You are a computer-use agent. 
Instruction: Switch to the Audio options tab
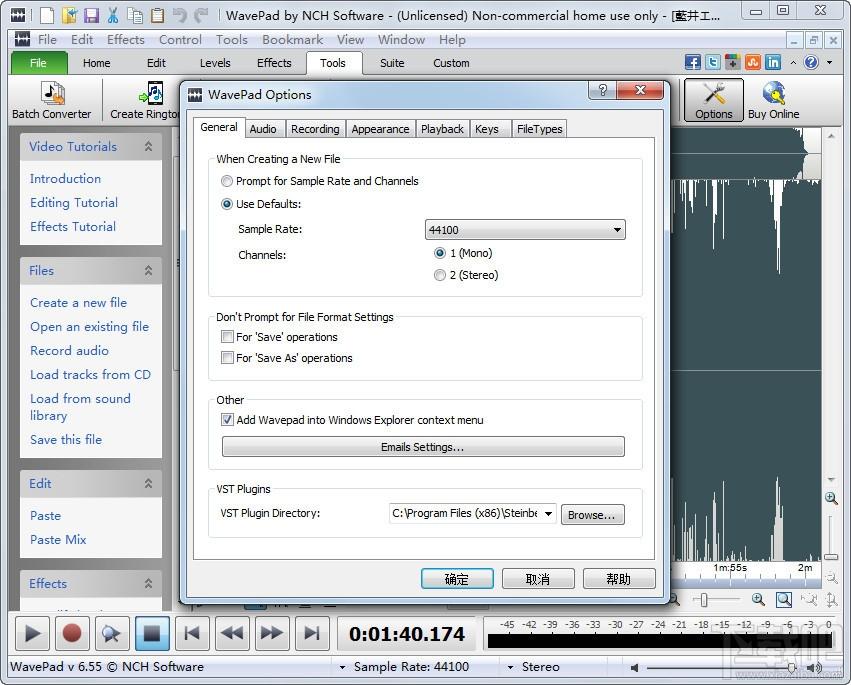point(263,129)
